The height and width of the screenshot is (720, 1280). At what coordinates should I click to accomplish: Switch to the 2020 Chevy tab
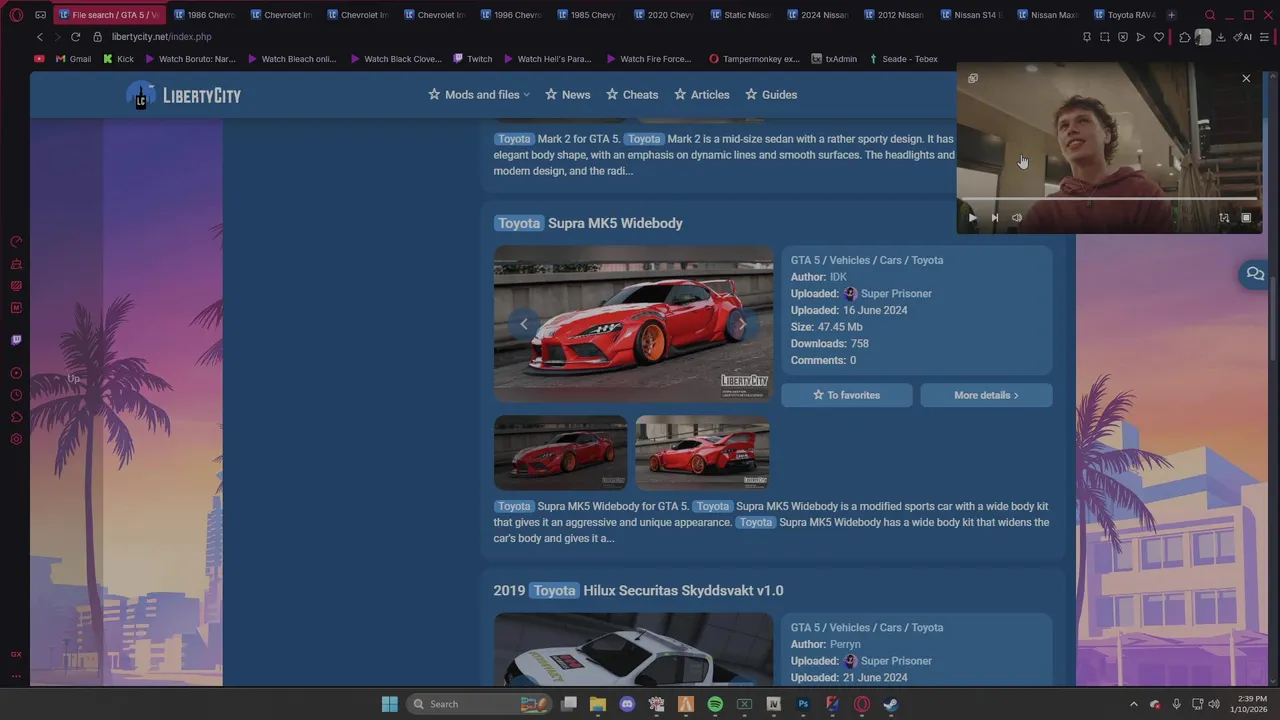coord(664,15)
